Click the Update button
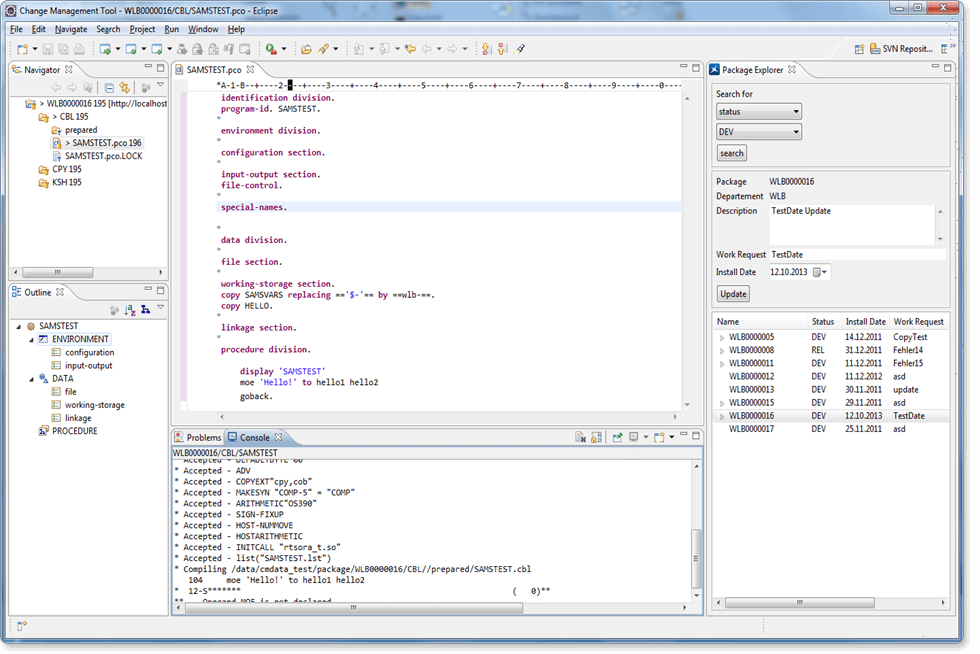 [x=733, y=293]
